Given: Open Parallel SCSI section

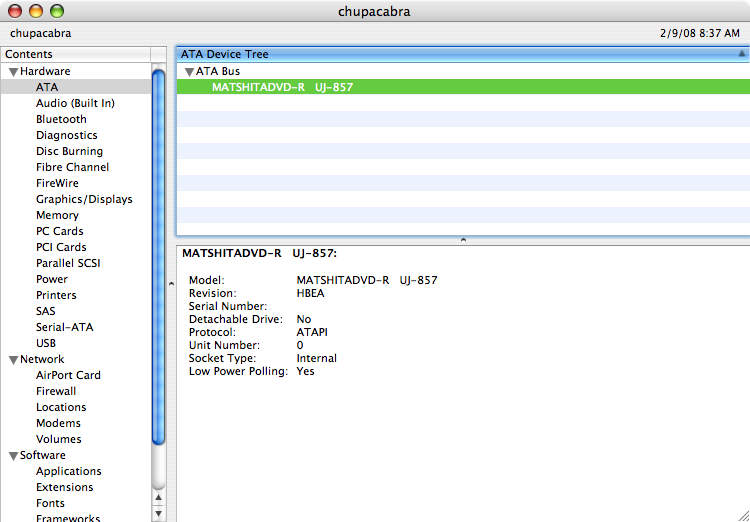Looking at the screenshot, I should (x=68, y=263).
